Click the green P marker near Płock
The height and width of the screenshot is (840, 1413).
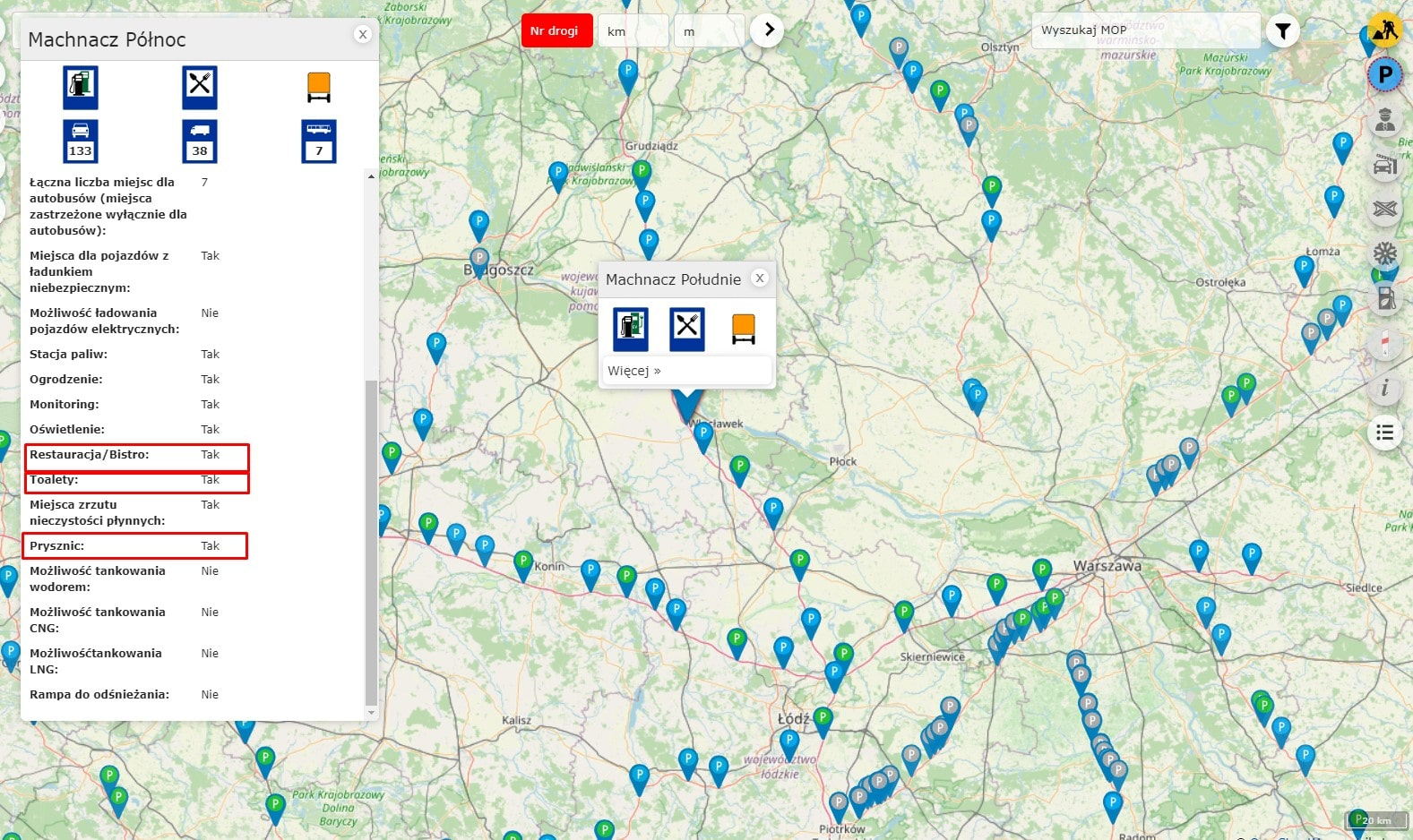click(740, 468)
